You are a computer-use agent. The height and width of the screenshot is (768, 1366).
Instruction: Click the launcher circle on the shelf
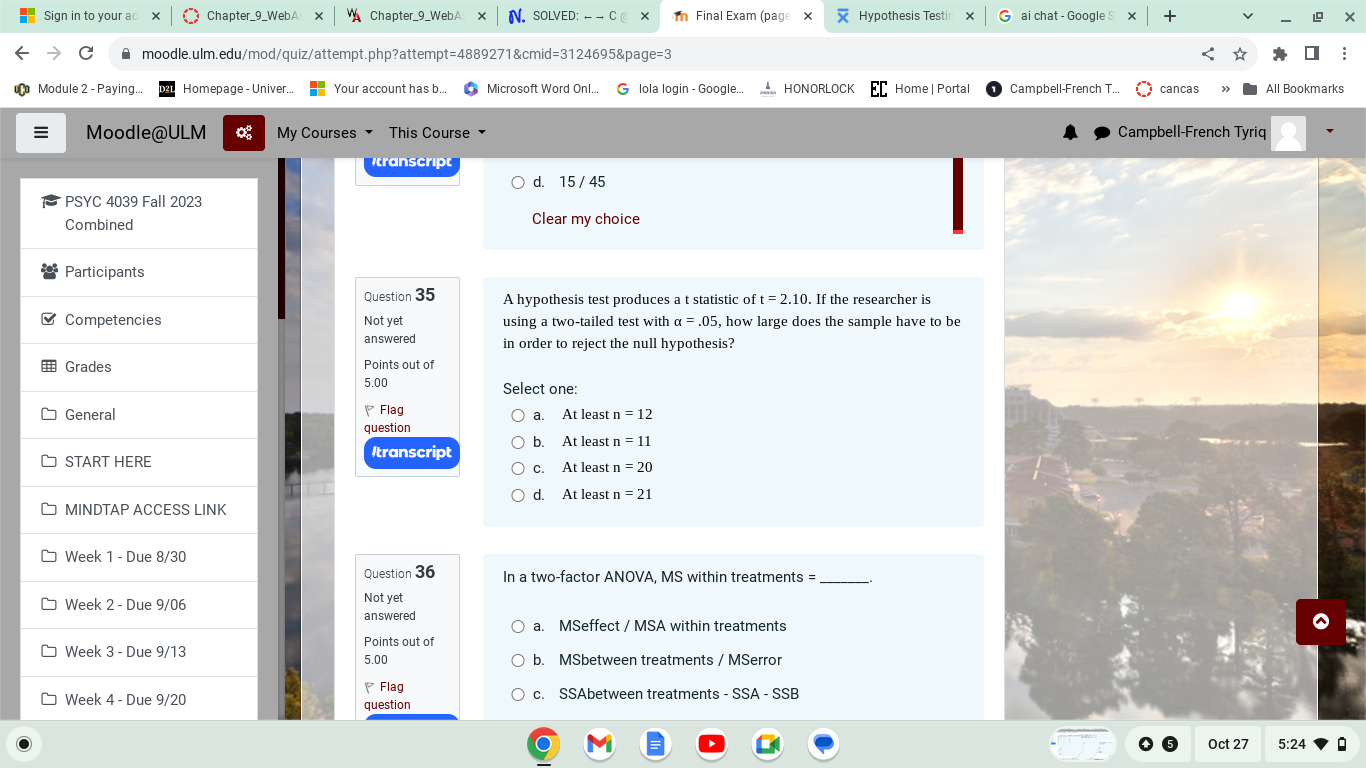click(x=24, y=744)
